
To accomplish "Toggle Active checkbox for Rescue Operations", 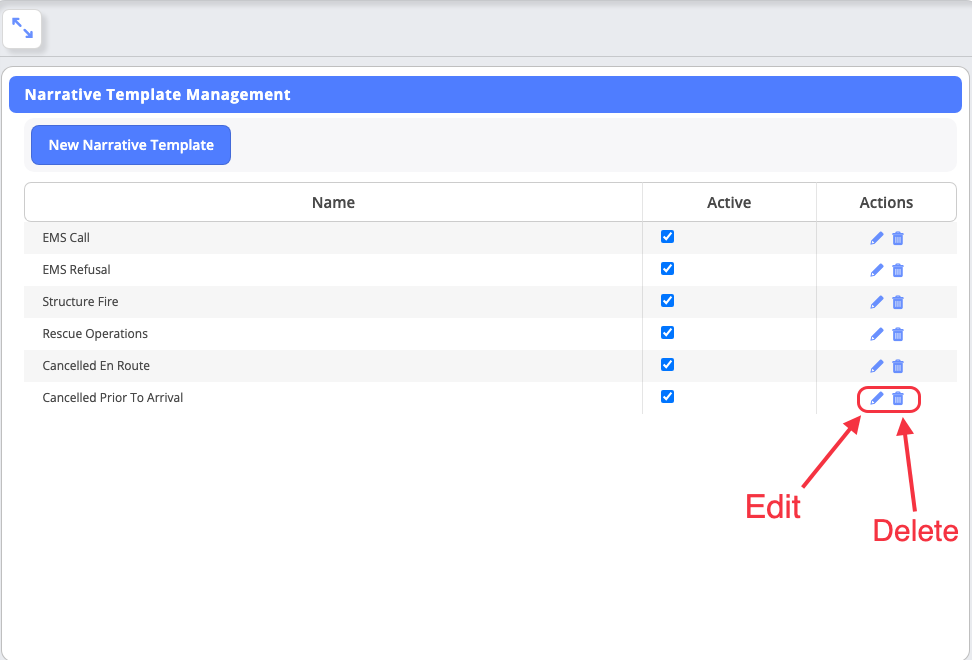I will [667, 333].
